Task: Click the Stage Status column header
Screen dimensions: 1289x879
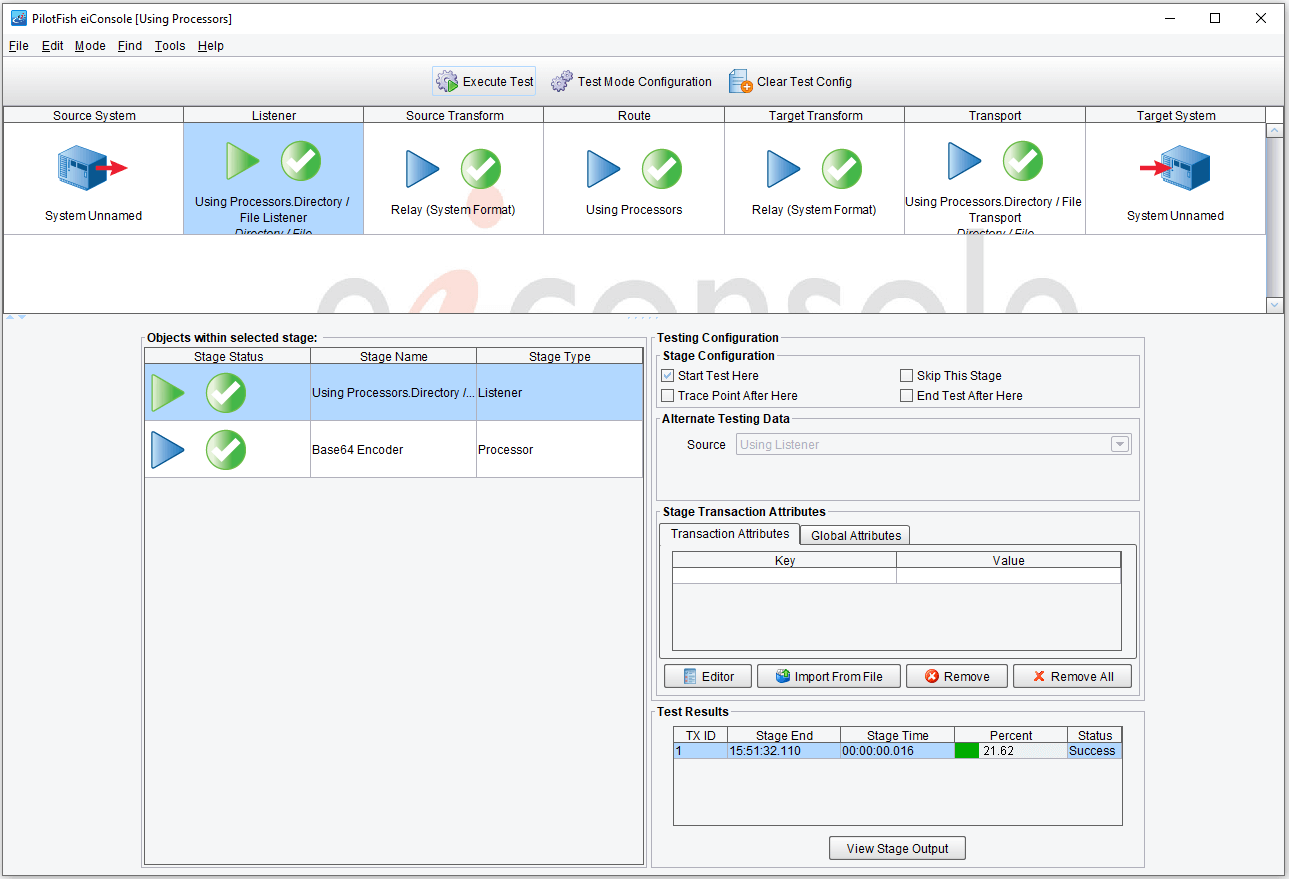Action: [228, 356]
